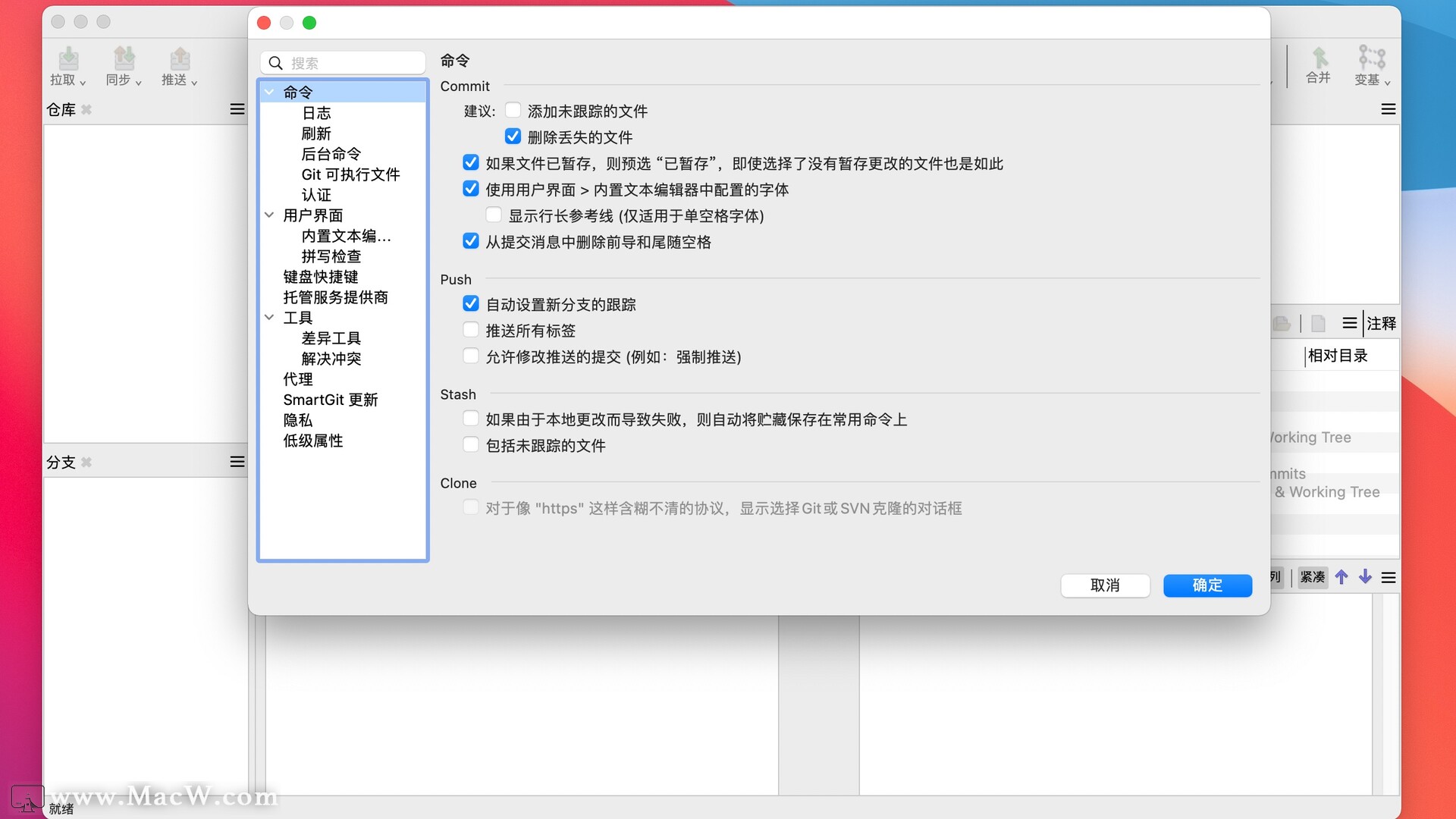Select 低级属性 in preferences tree
Image resolution: width=1456 pixels, height=819 pixels.
click(x=313, y=441)
